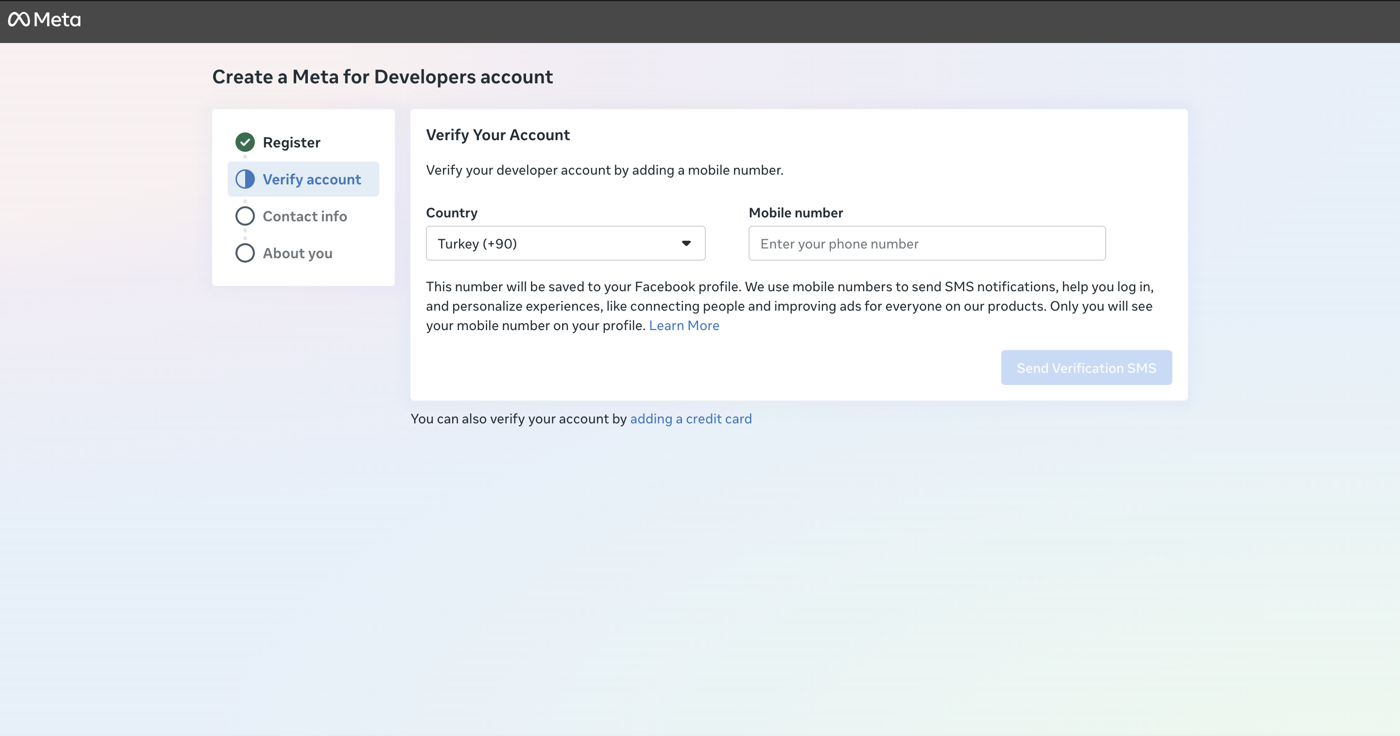The height and width of the screenshot is (736, 1400).
Task: Open the Learn More link
Action: point(684,325)
